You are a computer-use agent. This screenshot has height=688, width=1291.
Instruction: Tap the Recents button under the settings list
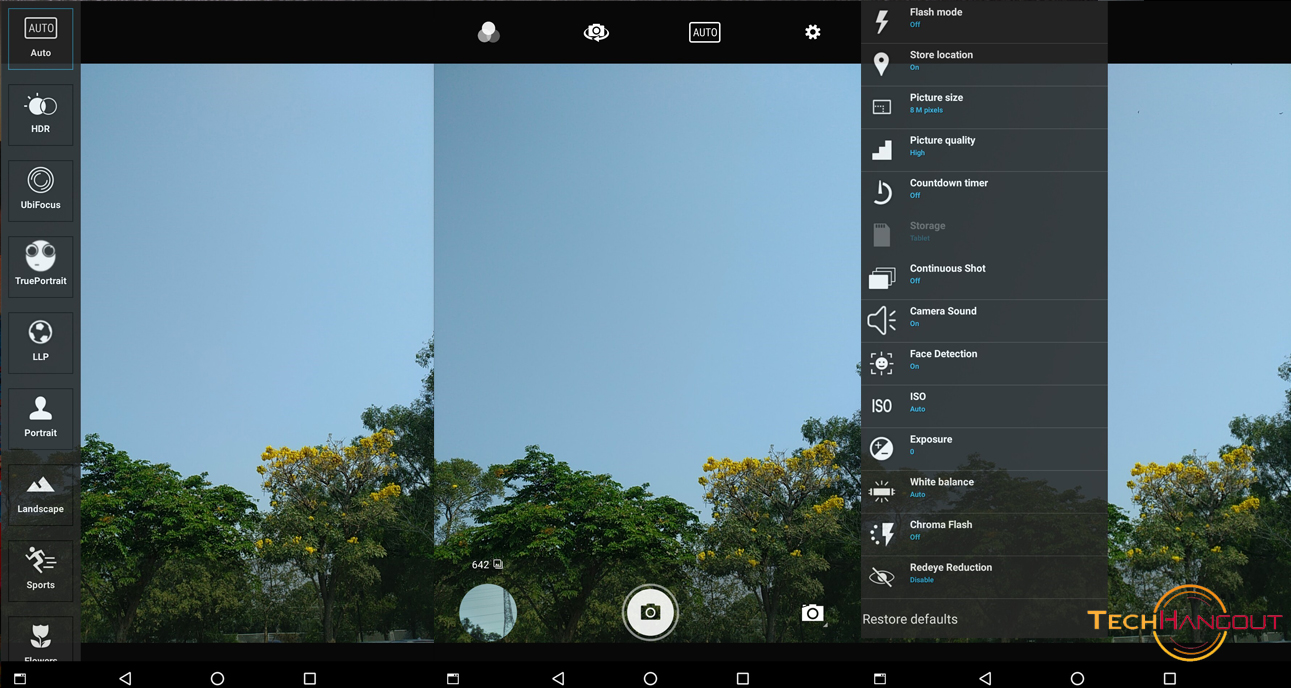coord(1169,678)
